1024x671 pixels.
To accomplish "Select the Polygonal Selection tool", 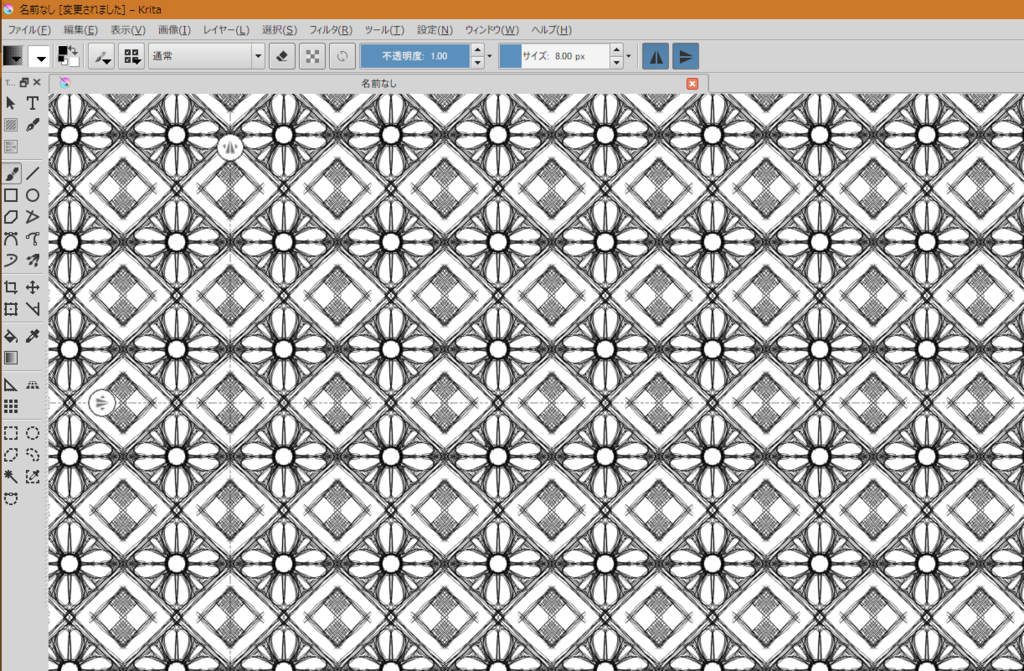I will coord(11,455).
